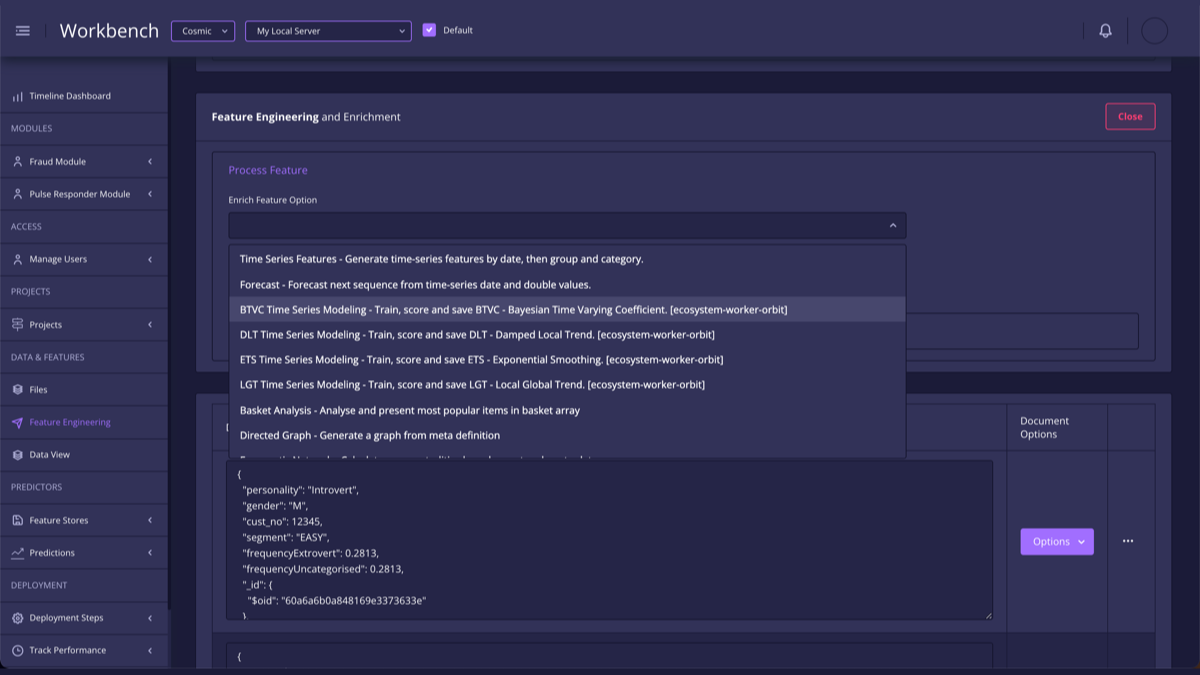1200x675 pixels.
Task: Open the user avatar circle
Action: click(x=1154, y=31)
